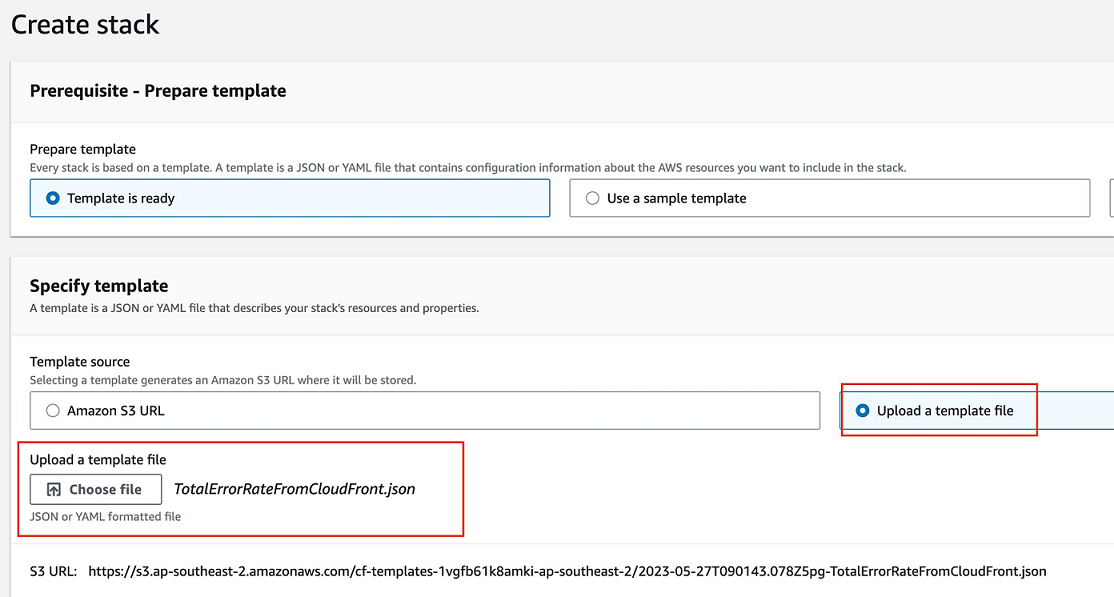The image size is (1114, 597).
Task: Click the Prerequisite - Prepare template section header
Action: pyautogui.click(x=157, y=90)
